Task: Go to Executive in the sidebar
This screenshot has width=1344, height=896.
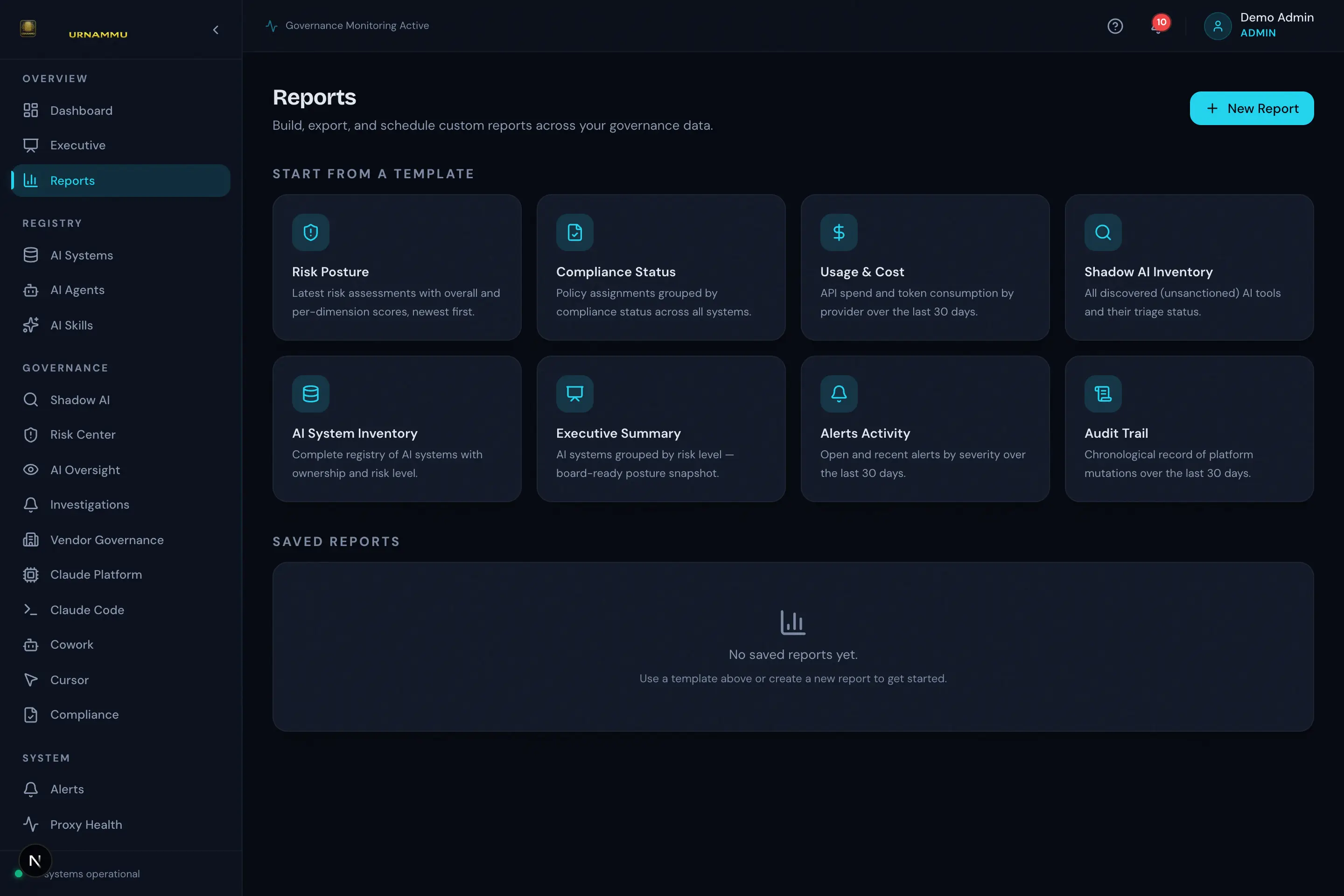Action: [120, 145]
